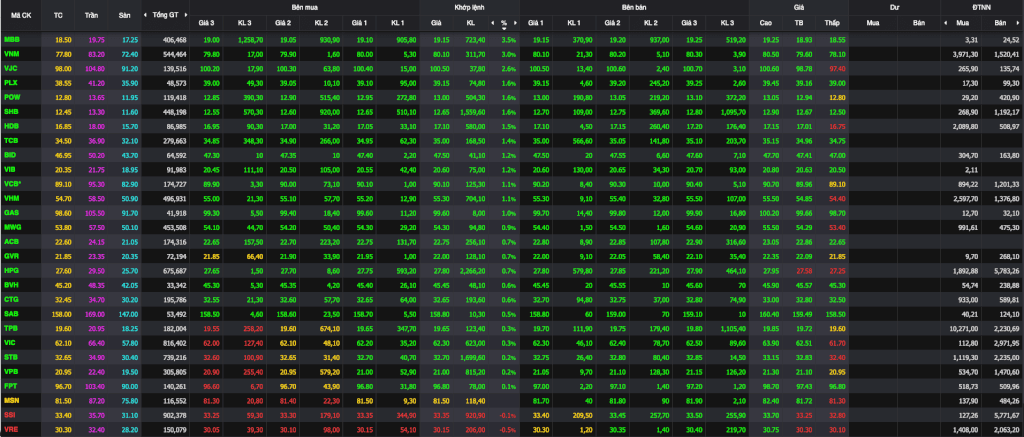Click right arrow beside % column header

(x=515, y=23)
